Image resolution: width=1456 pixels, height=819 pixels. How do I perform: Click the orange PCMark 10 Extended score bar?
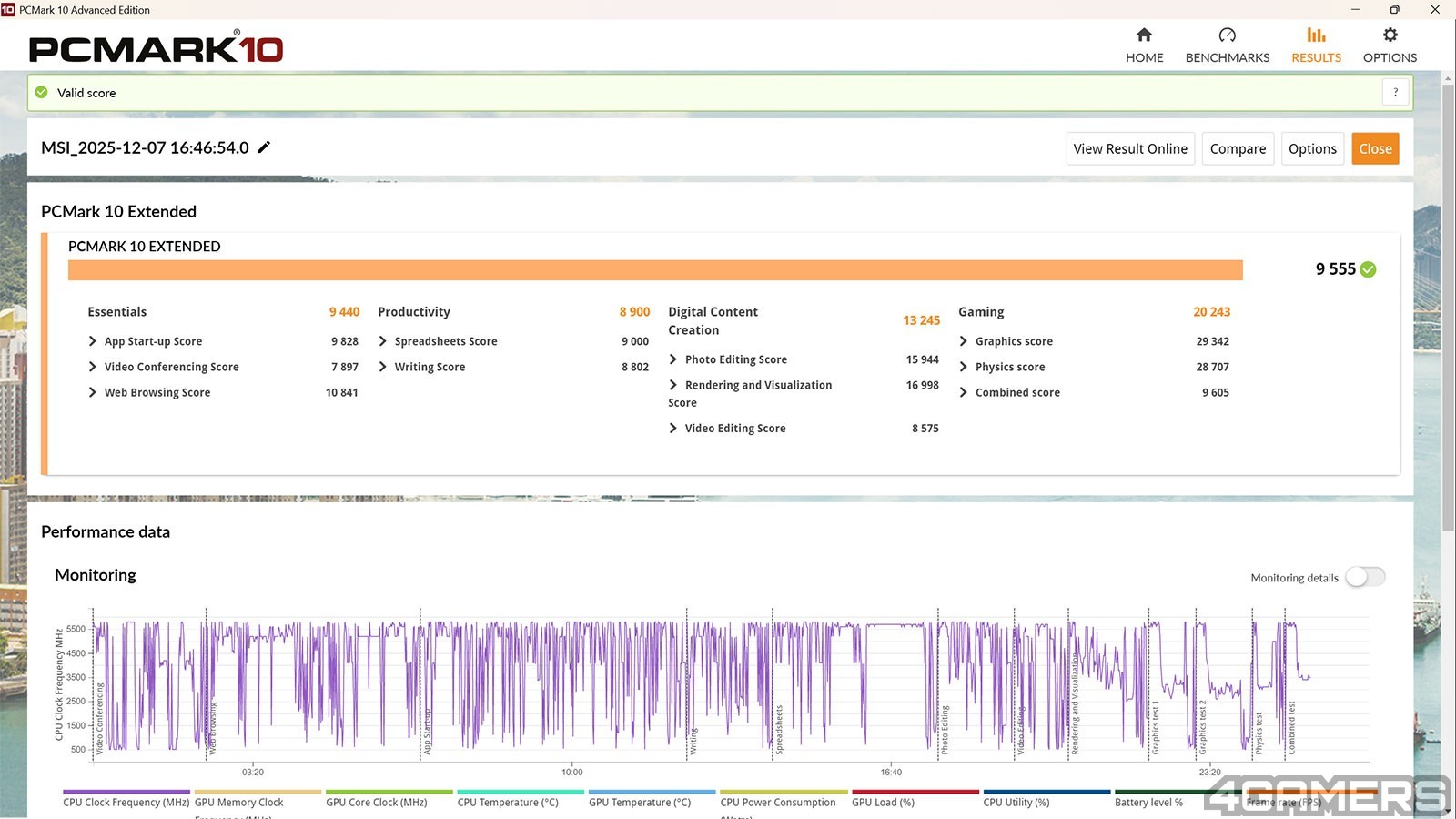655,270
